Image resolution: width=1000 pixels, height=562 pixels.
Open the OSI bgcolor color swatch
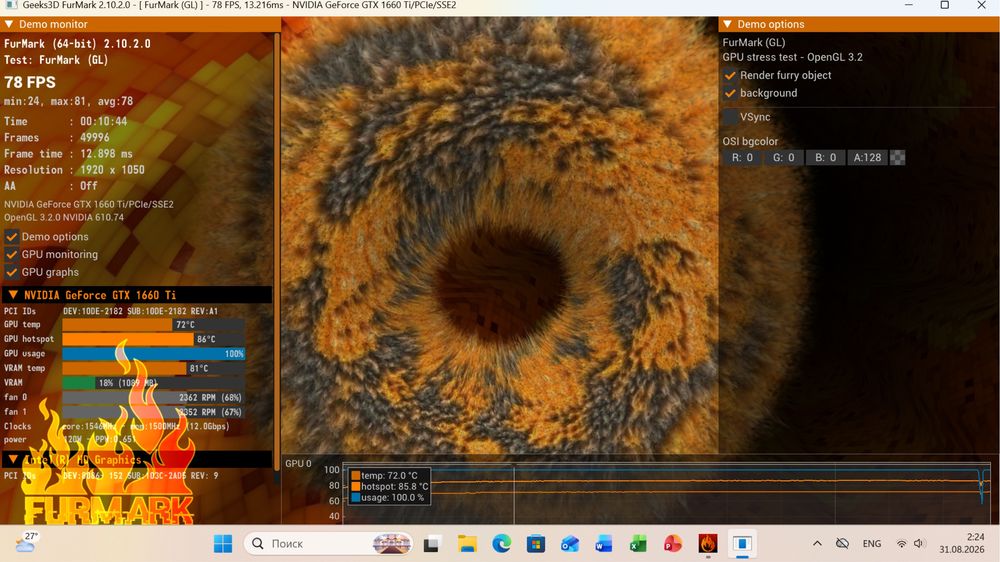897,158
